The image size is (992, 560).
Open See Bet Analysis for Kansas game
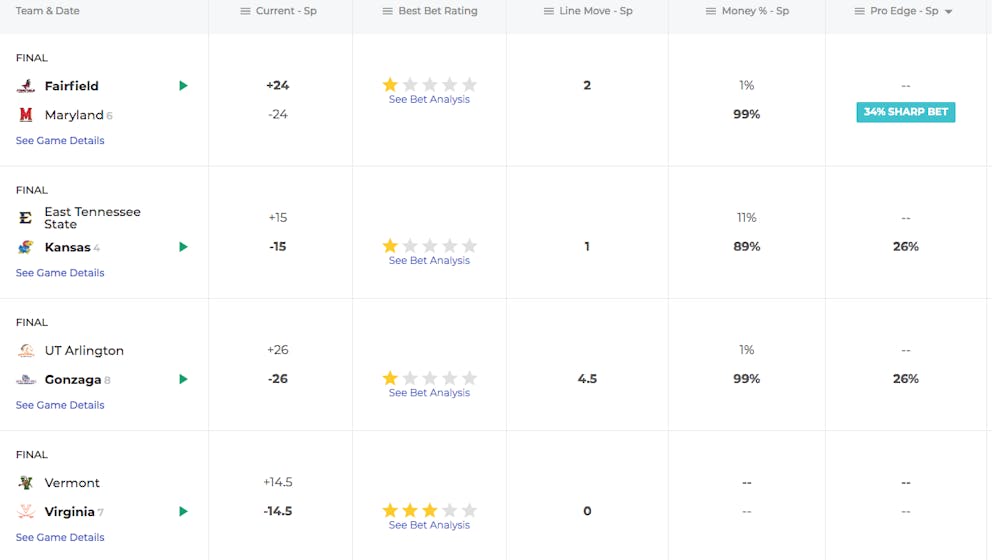[x=429, y=261]
